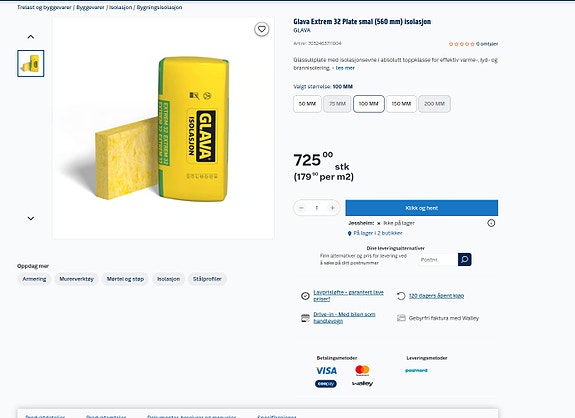This screenshot has height=418, width=575.
Task: Select the Glava insulation thumbnail
Action: [30, 63]
